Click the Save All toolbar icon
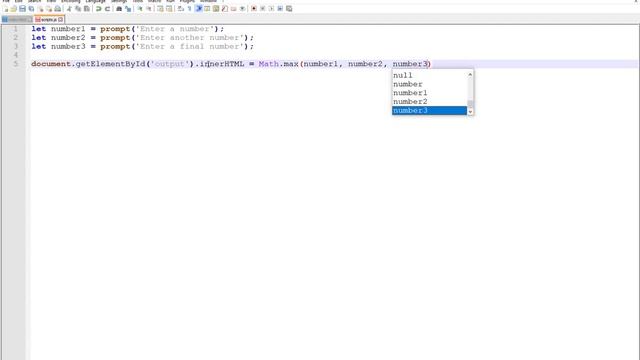Image resolution: width=640 pixels, height=360 pixels. click(x=31, y=9)
